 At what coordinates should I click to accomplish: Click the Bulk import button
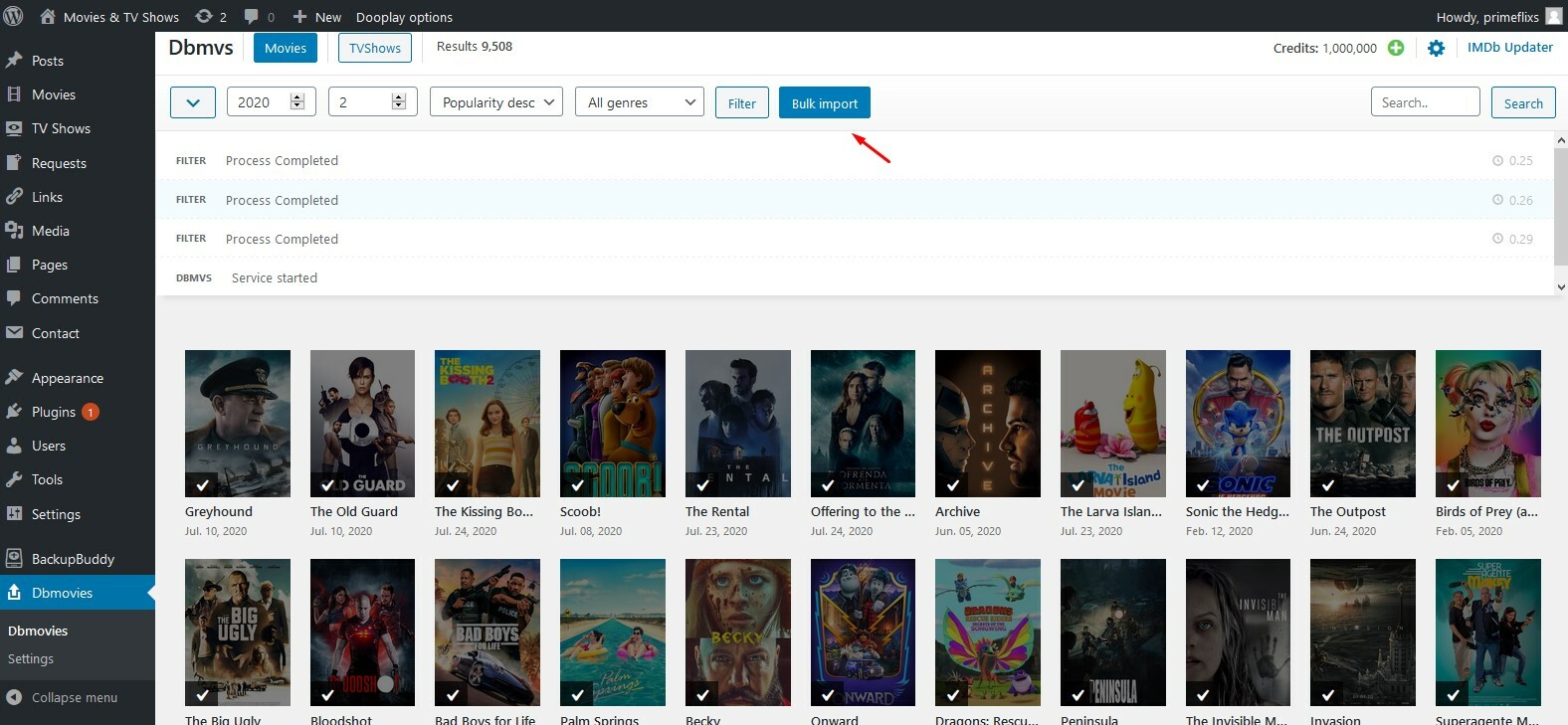click(x=825, y=102)
